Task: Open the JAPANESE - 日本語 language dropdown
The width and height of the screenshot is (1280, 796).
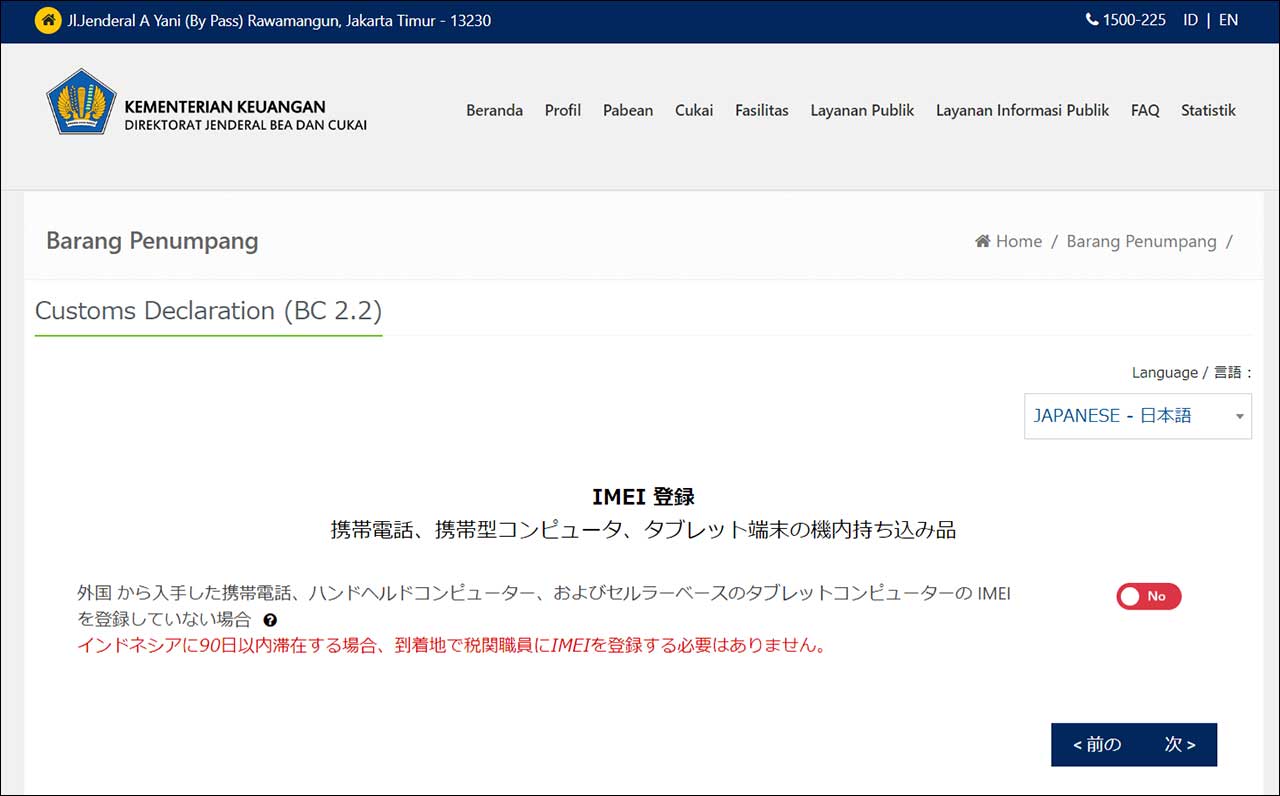Action: click(x=1138, y=416)
